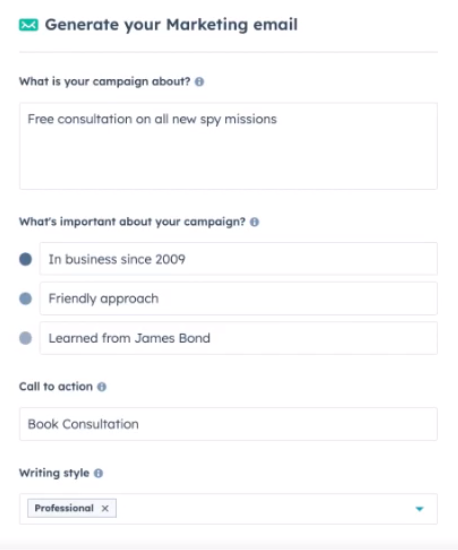This screenshot has height=550, width=458.
Task: Click the pale bullet beside James Bond field
Action: point(26,338)
